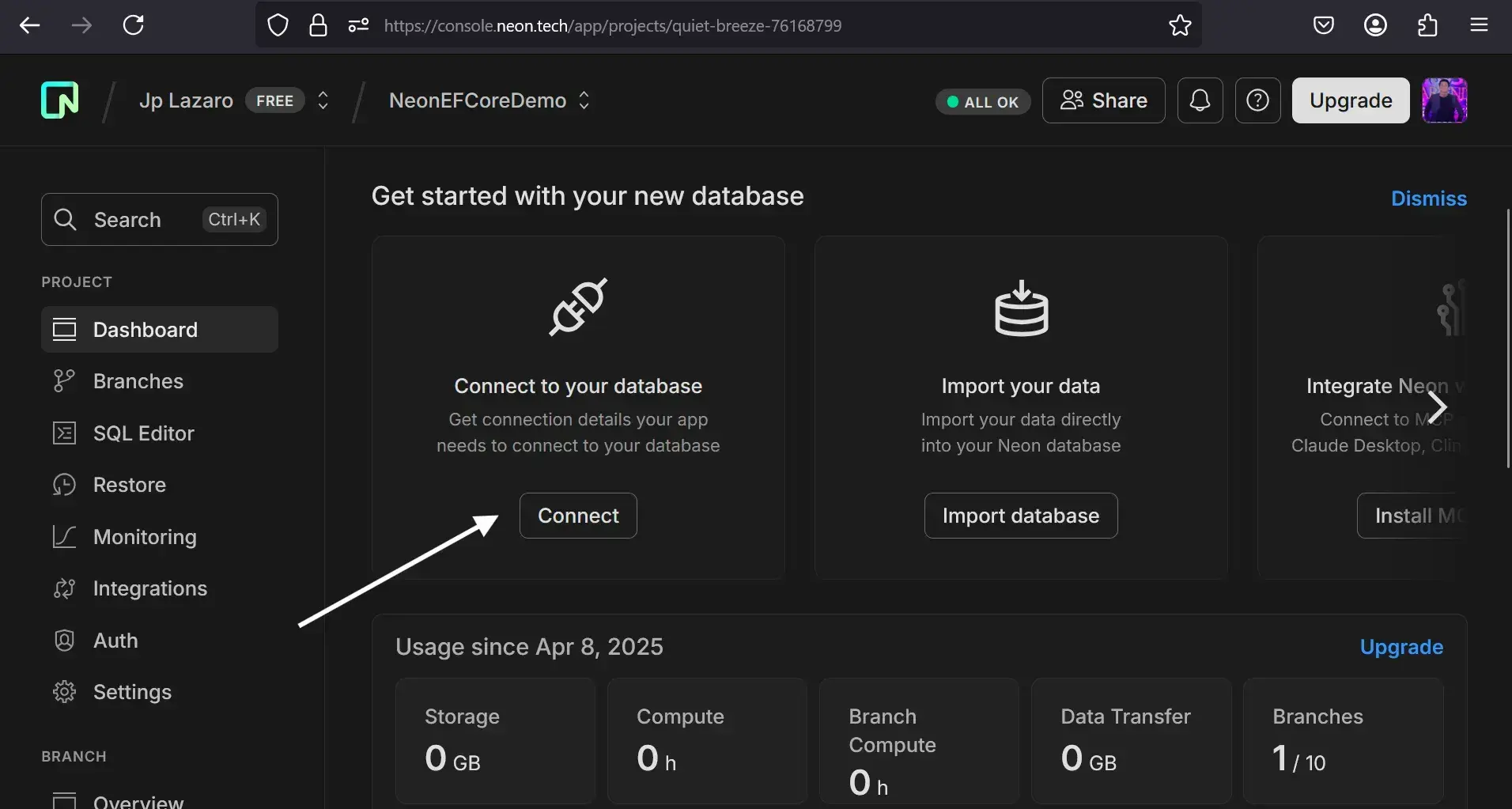Expand the Jp Lazaro organization switcher
Image resolution: width=1512 pixels, height=809 pixels.
[323, 100]
